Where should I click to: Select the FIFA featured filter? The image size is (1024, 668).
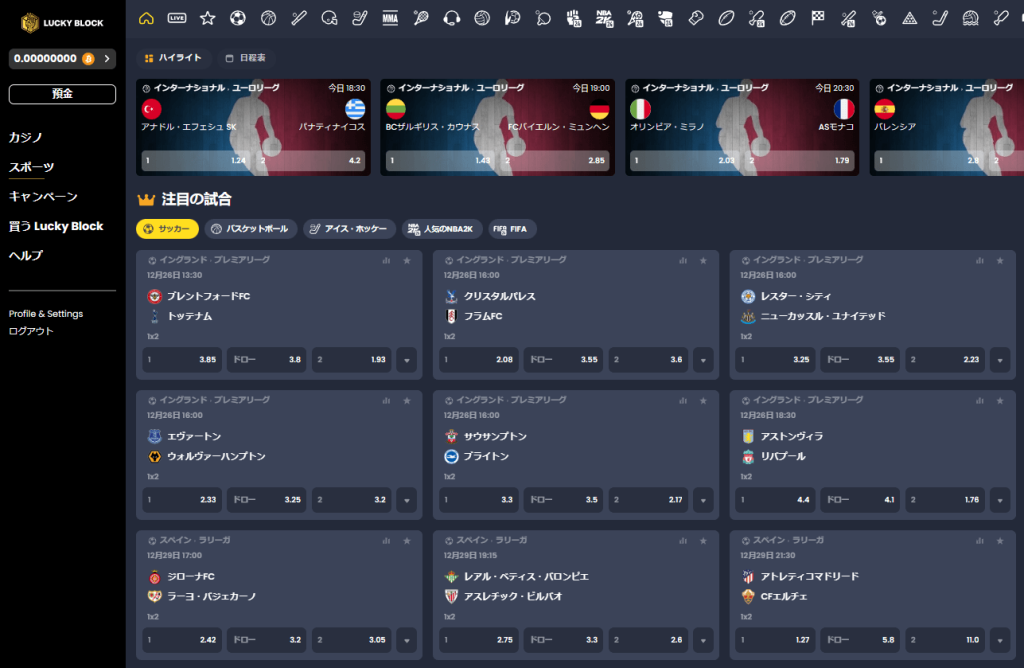click(512, 229)
